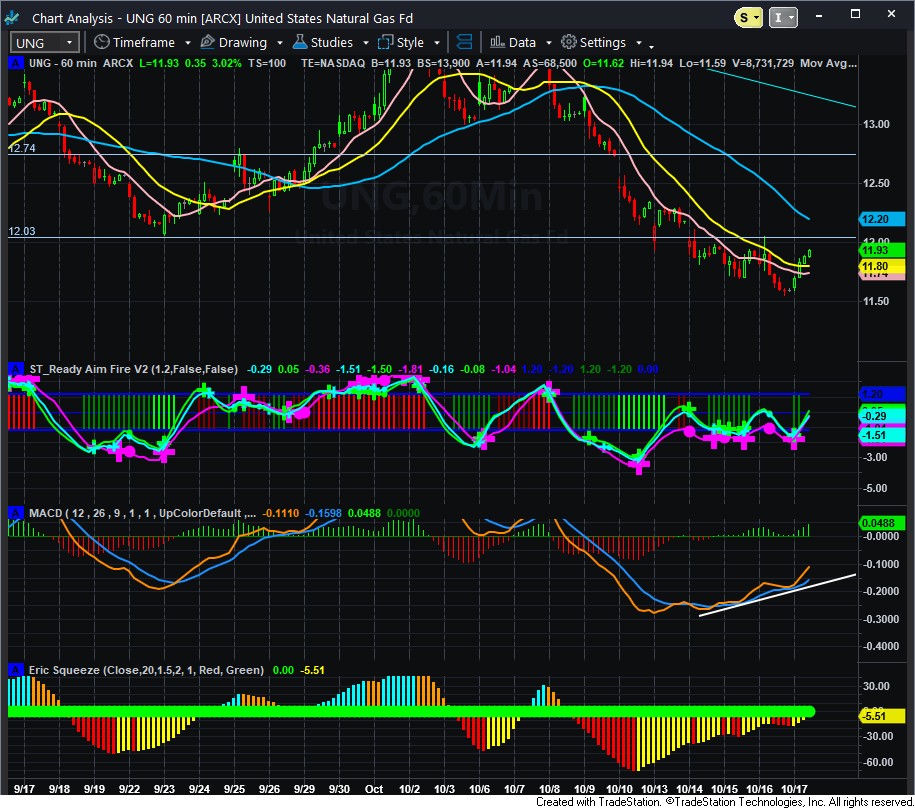Toggle the gray I interval link button
Screen dimensions: 915x808
pos(781,17)
